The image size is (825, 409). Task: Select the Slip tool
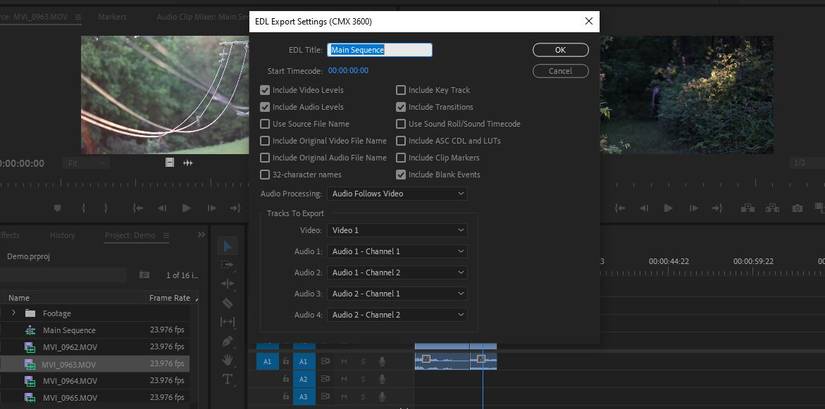pos(228,322)
